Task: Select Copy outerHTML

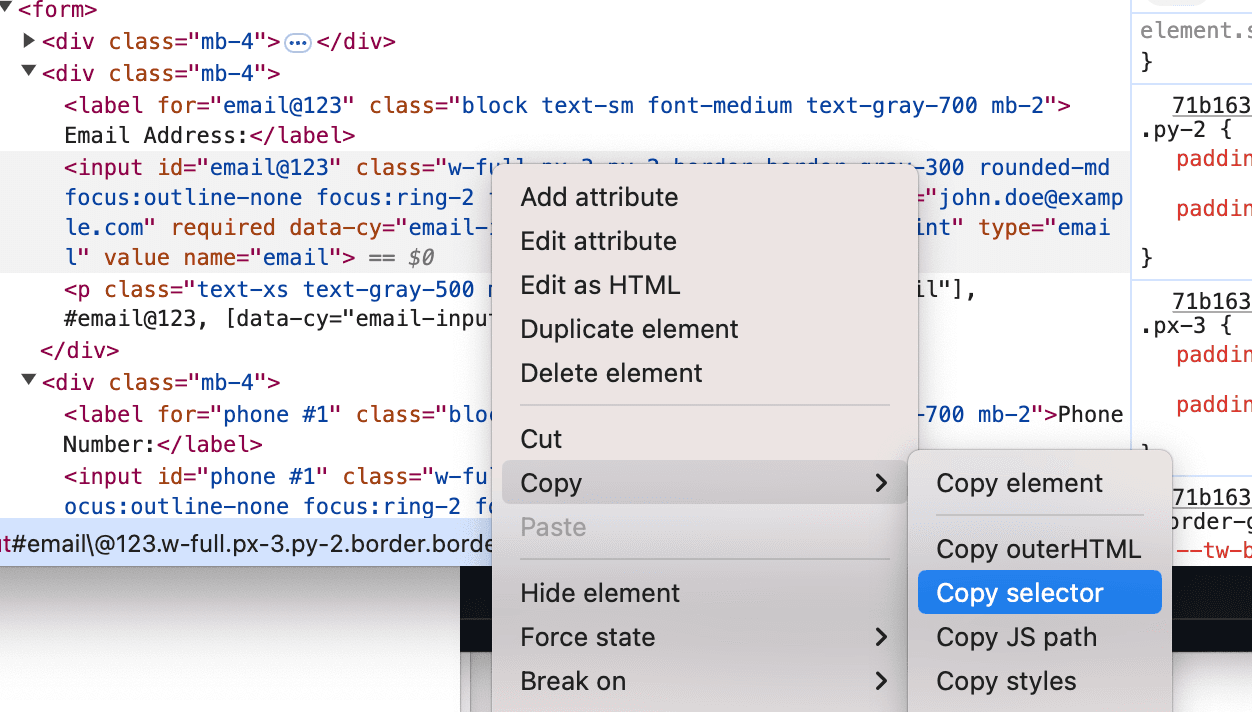Action: tap(1039, 549)
